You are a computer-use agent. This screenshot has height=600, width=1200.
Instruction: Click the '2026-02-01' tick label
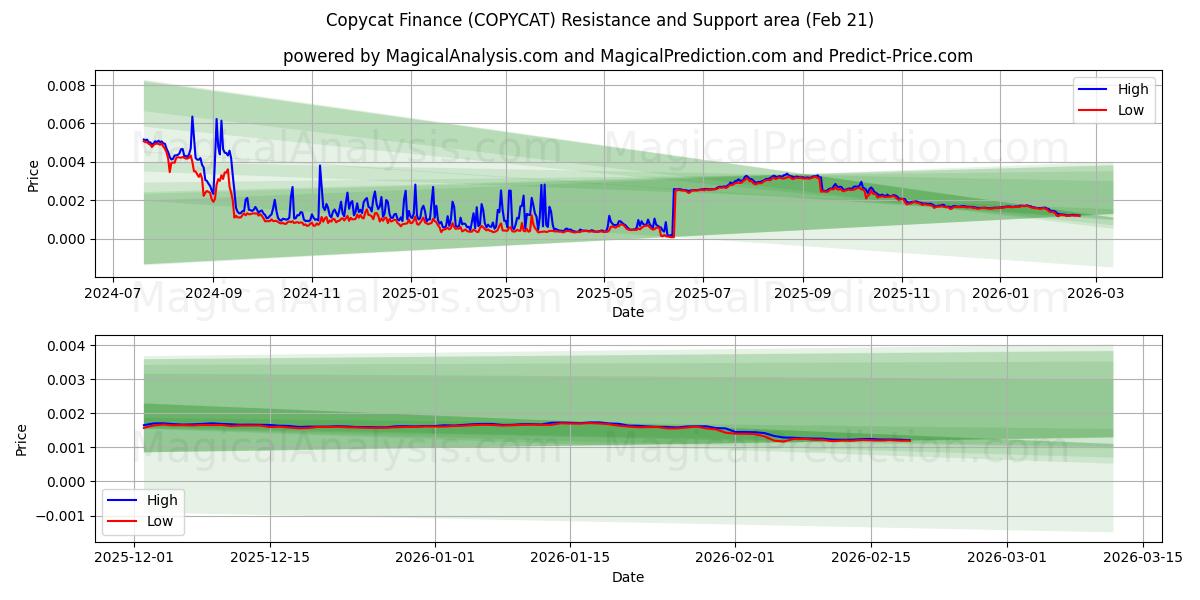pyautogui.click(x=735, y=559)
